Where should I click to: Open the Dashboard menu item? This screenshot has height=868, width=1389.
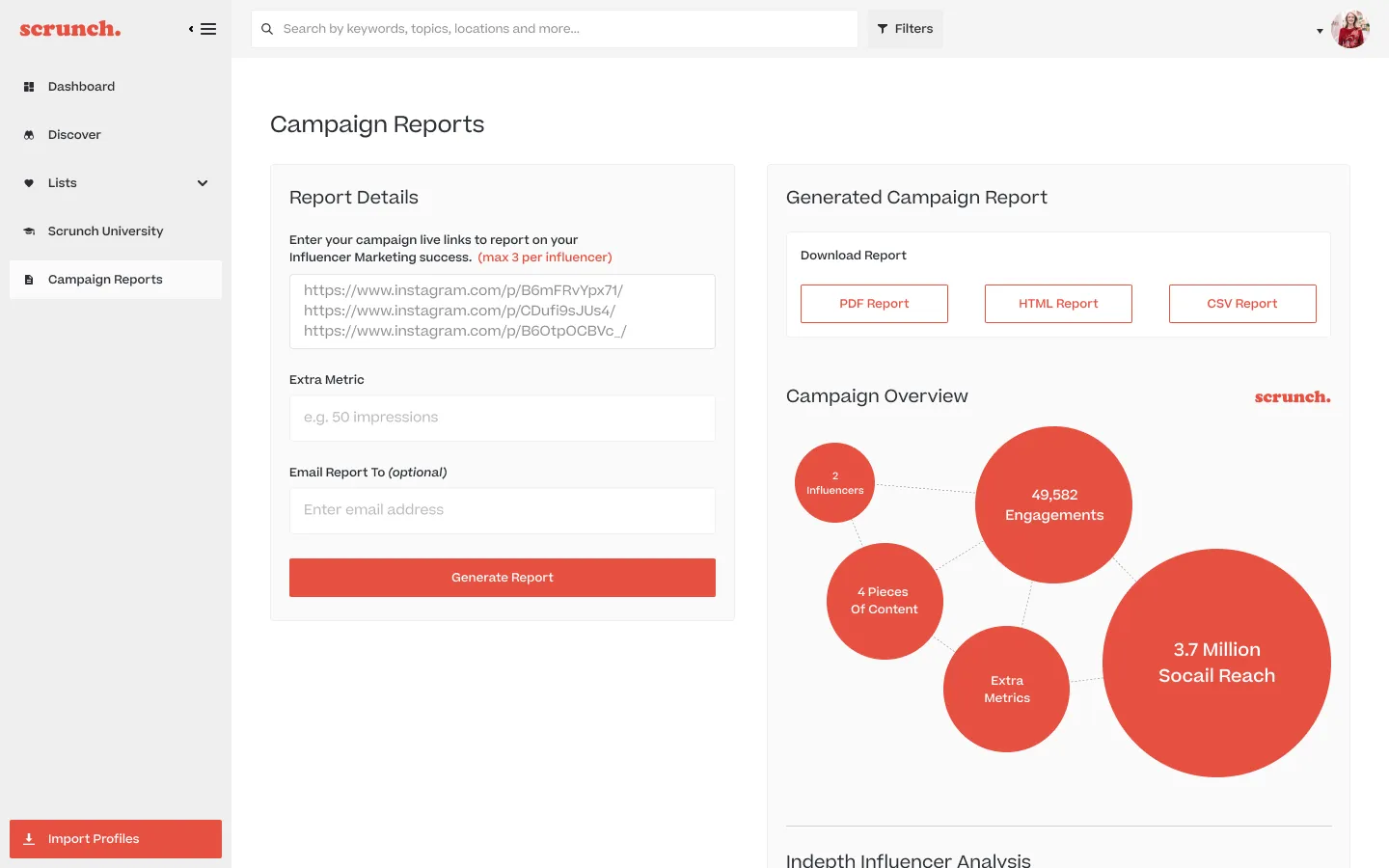(116, 87)
